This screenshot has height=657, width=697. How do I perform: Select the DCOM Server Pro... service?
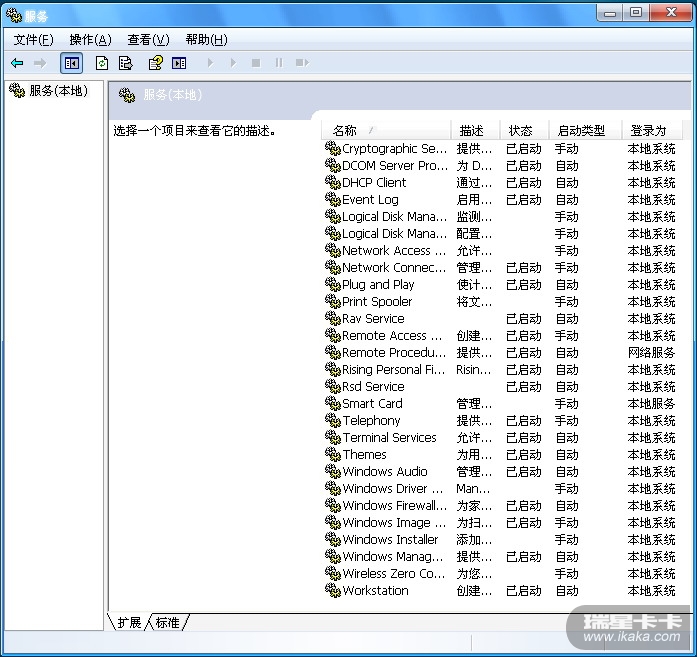point(395,165)
